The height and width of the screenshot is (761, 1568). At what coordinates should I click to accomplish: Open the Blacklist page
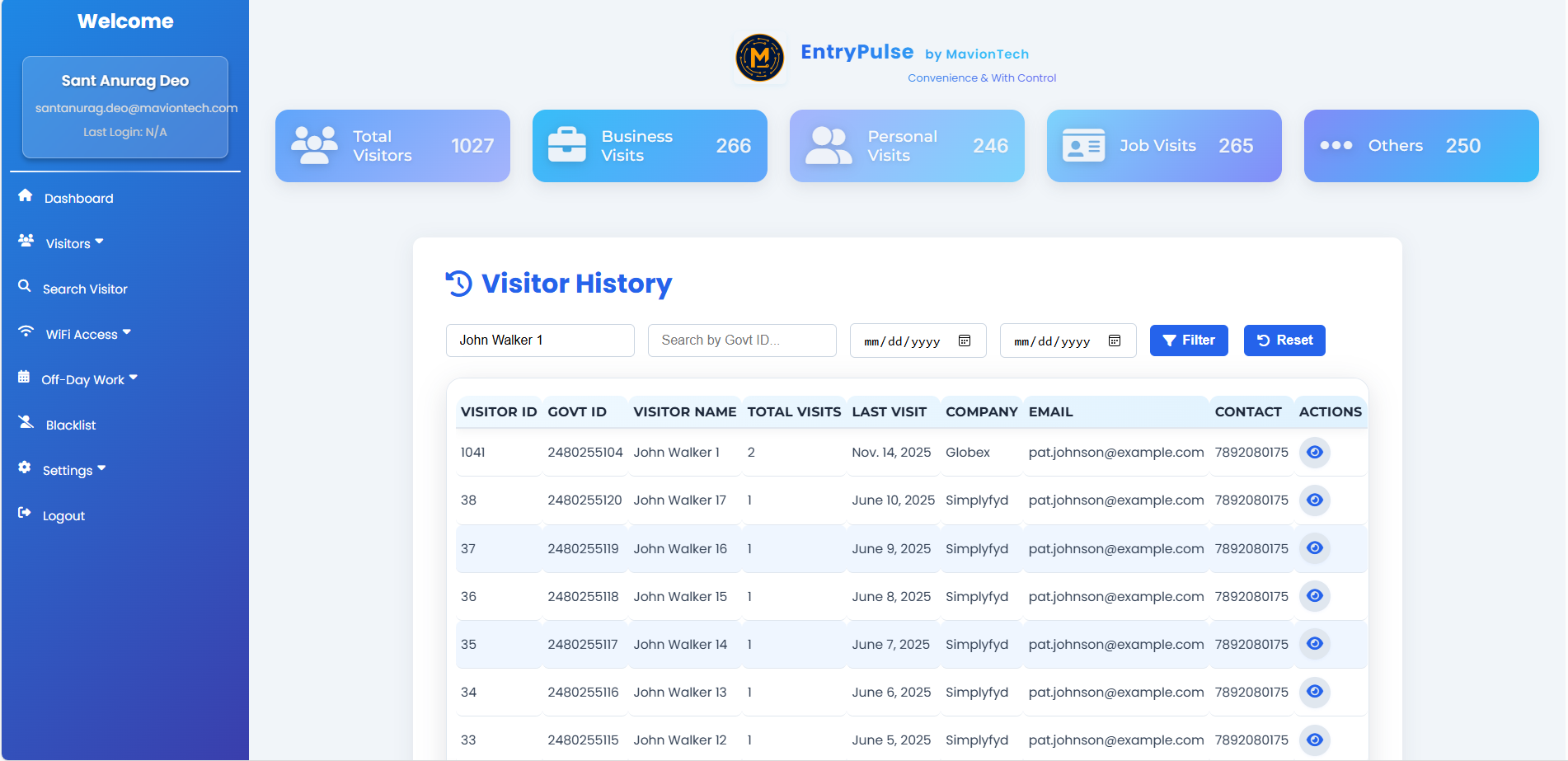[x=71, y=425]
